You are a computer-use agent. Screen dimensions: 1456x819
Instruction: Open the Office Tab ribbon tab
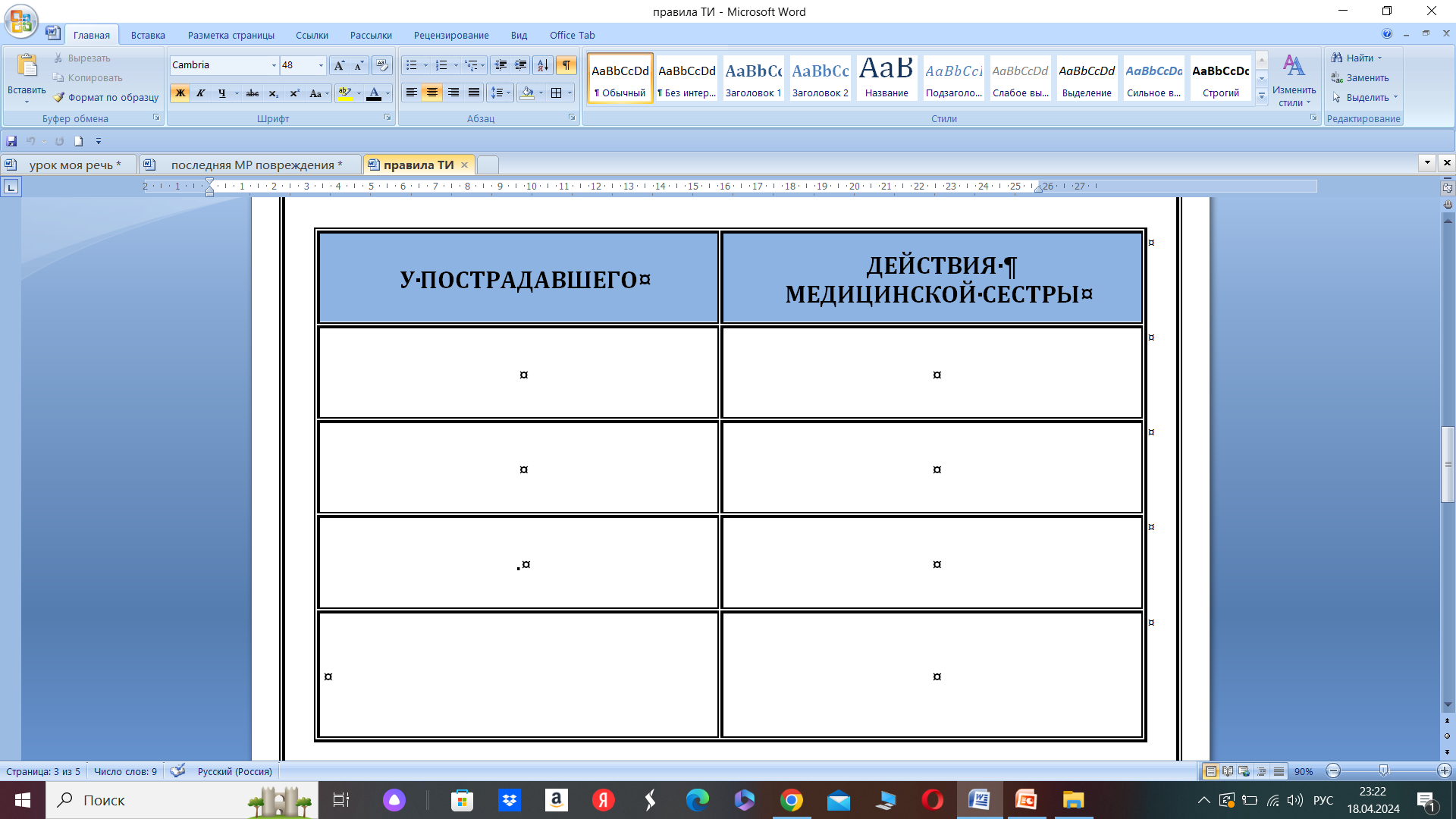[573, 35]
